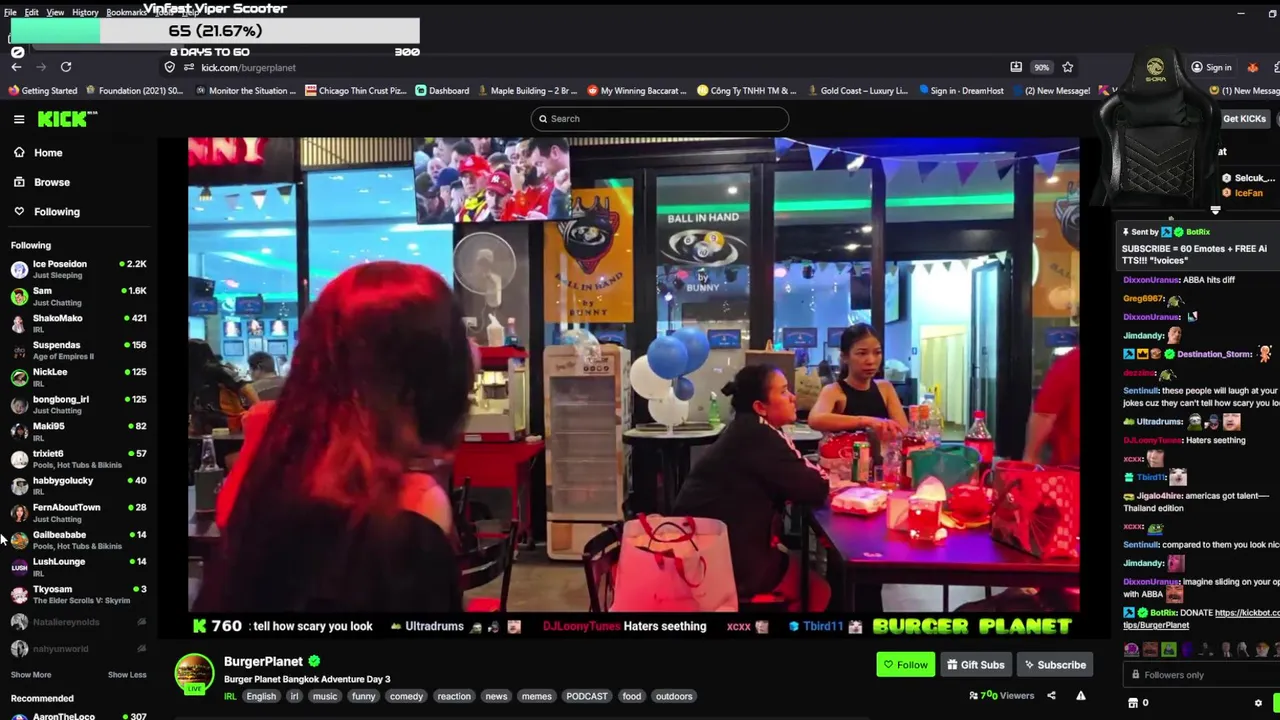1280x720 pixels.
Task: Open the Gold Coast – Luxury bookmark
Action: point(857,91)
